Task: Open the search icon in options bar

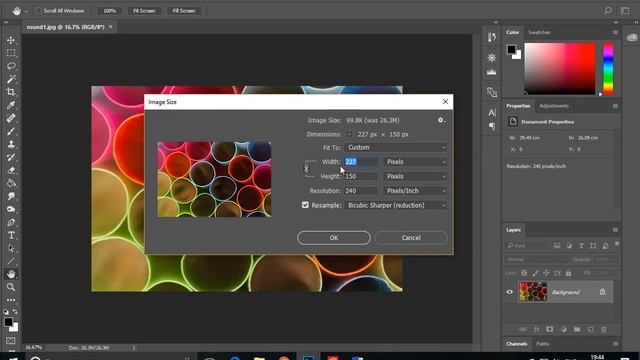Action: pyautogui.click(x=608, y=11)
